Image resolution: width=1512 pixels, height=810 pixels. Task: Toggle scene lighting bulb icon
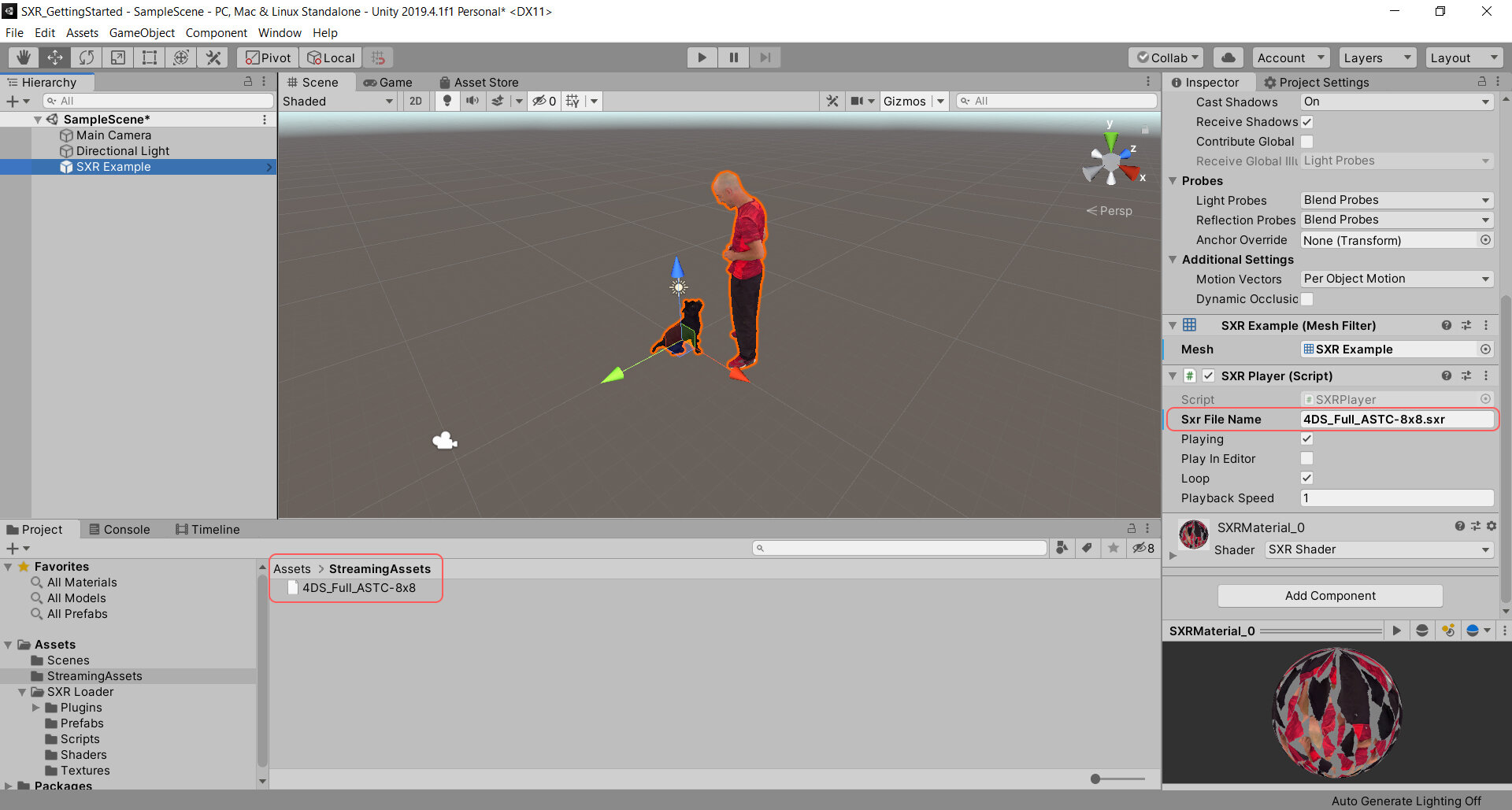(x=447, y=101)
